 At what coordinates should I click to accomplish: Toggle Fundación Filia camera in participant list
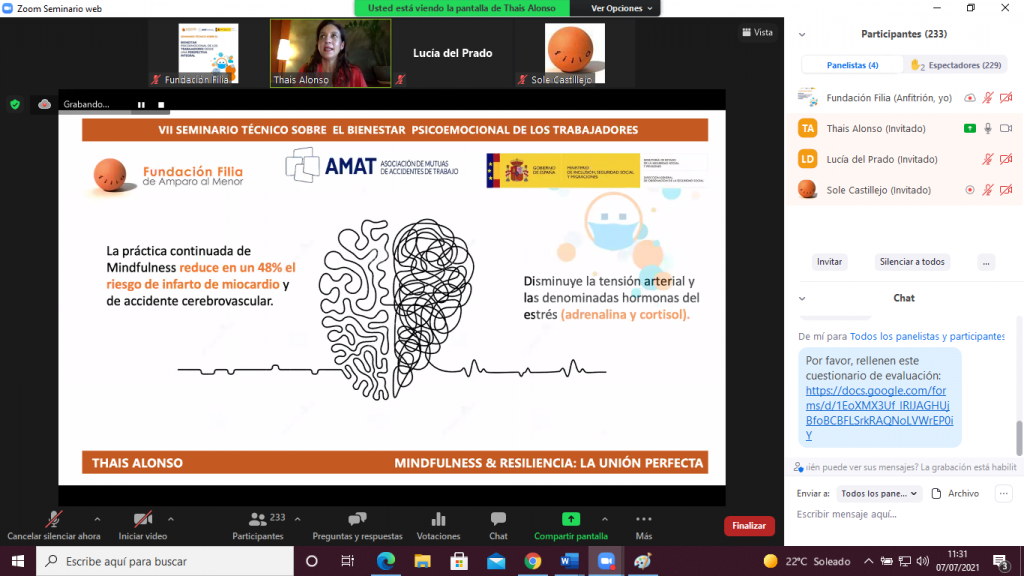click(1006, 98)
